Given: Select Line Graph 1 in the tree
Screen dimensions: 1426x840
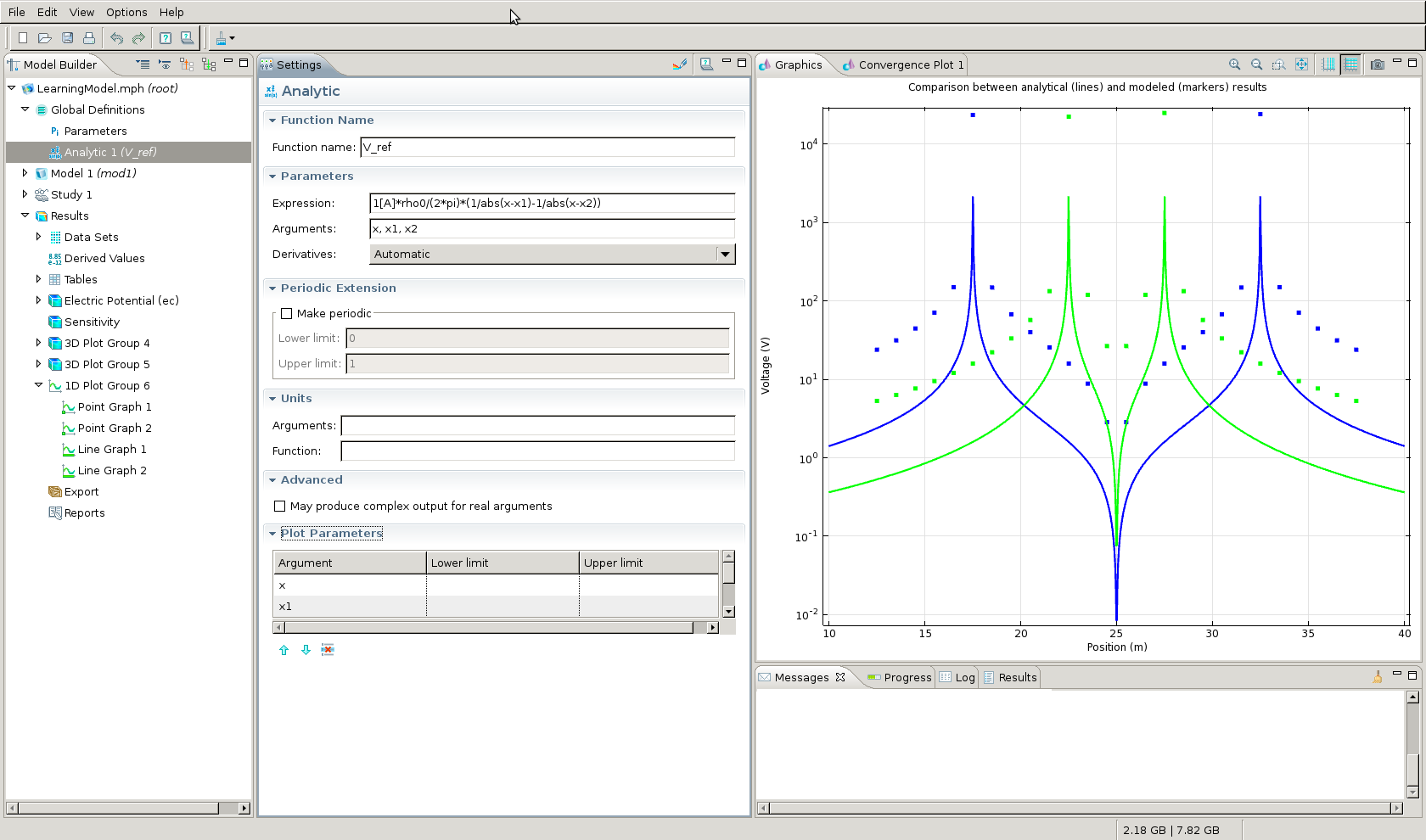Looking at the screenshot, I should (111, 449).
